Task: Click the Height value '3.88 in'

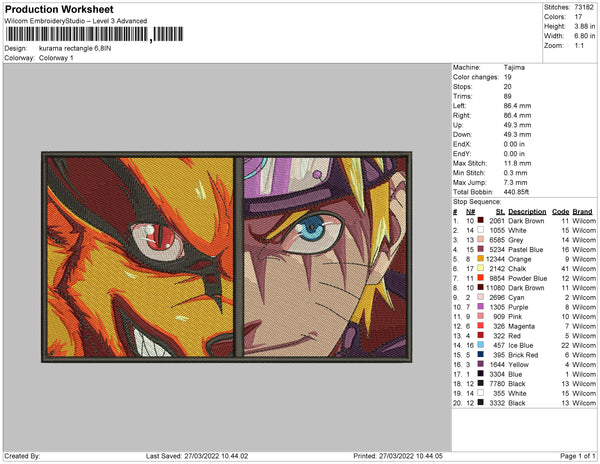Action: tap(584, 26)
